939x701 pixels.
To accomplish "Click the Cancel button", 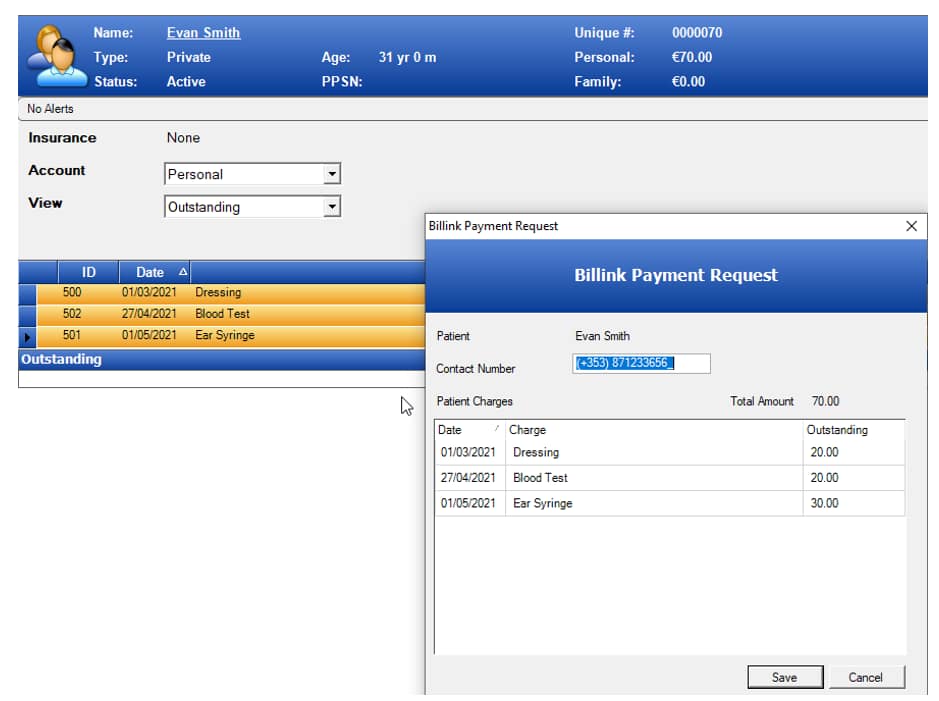I will pyautogui.click(x=866, y=677).
